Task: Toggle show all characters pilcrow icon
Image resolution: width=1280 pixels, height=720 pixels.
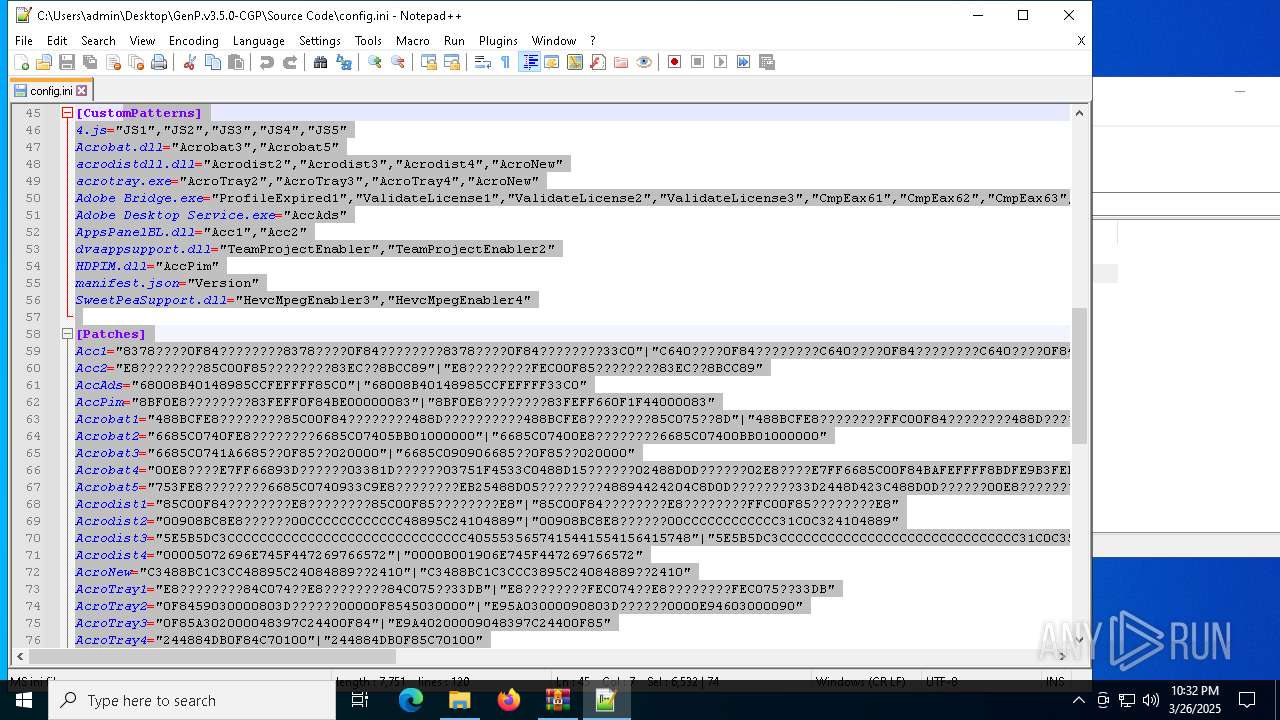Action: [x=505, y=62]
